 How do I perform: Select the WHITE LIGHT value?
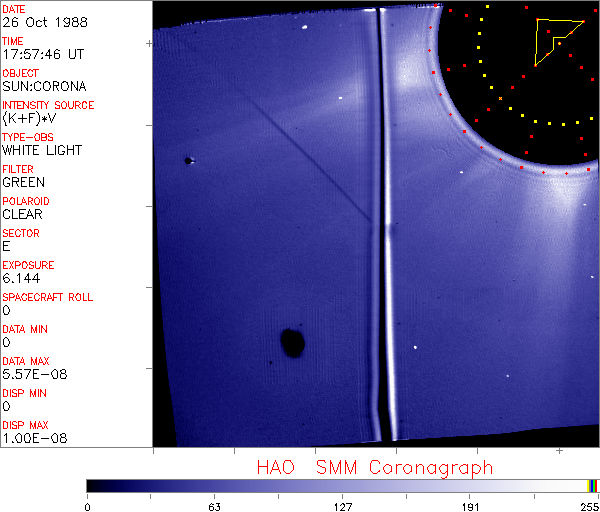42,150
